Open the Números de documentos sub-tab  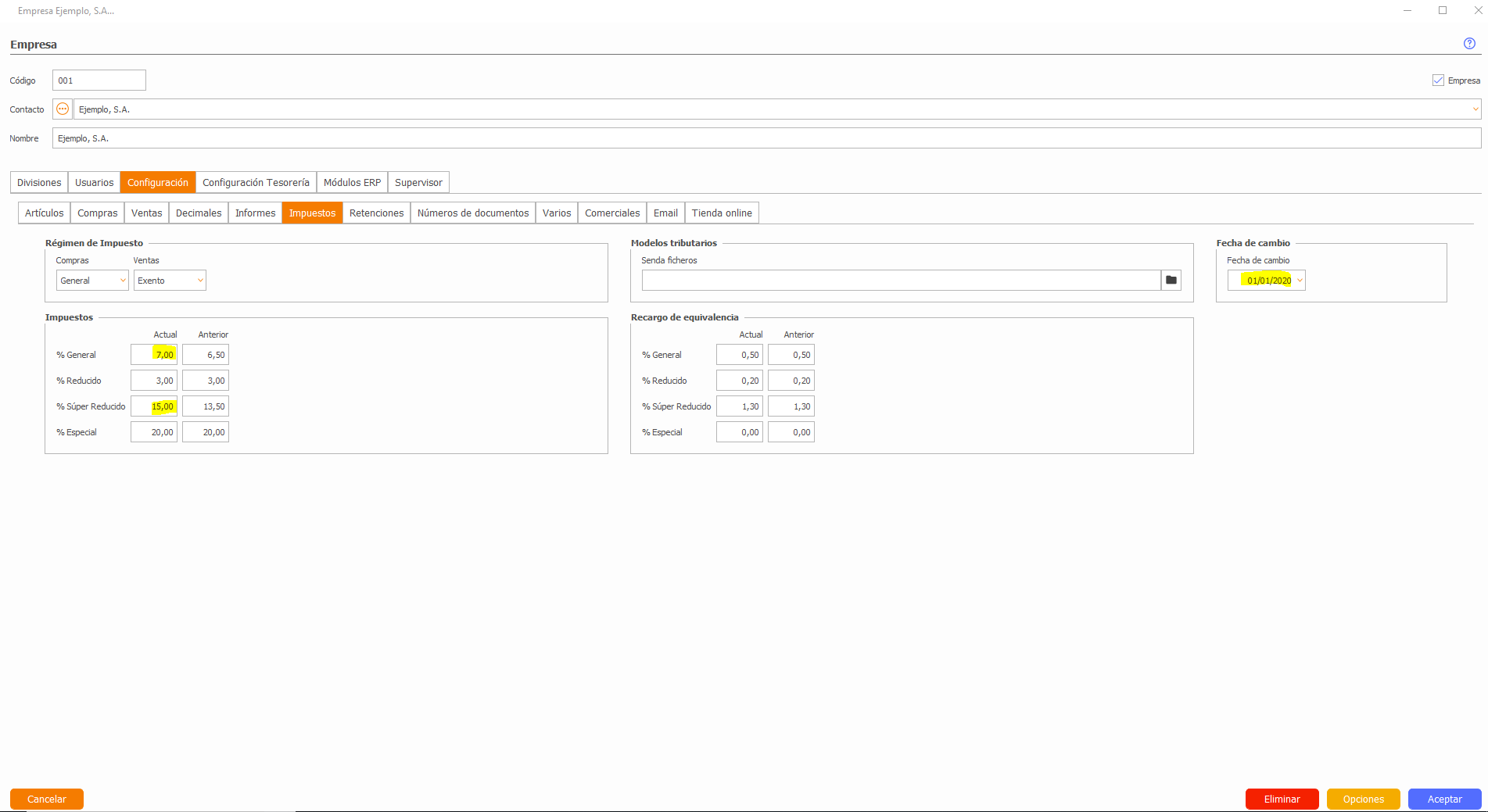coord(473,213)
